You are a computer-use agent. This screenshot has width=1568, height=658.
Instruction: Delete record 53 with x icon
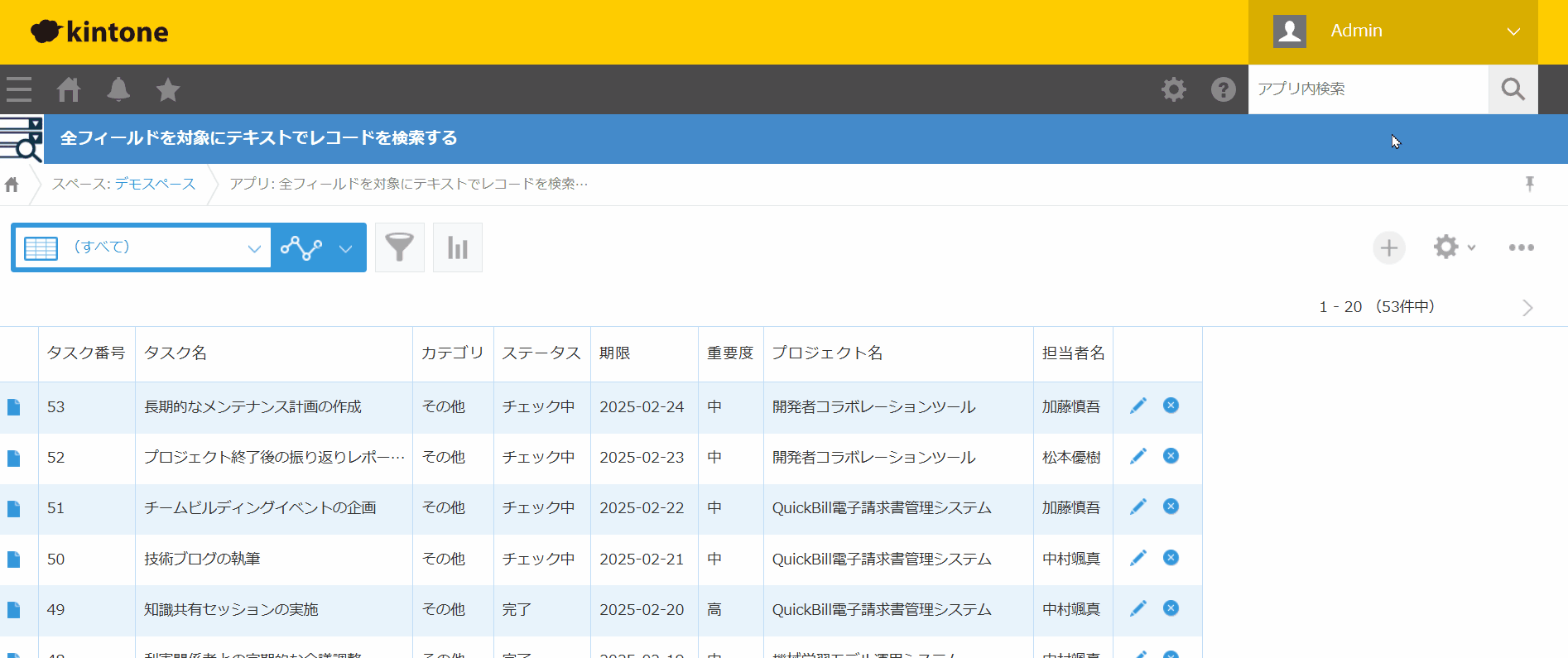(1171, 406)
